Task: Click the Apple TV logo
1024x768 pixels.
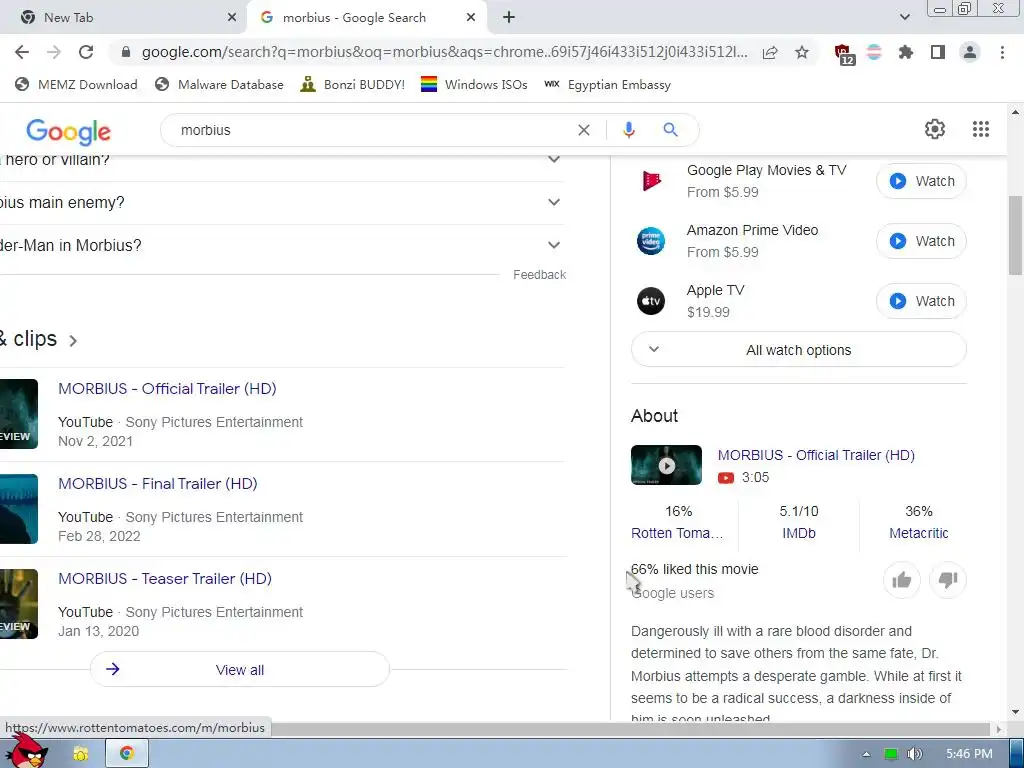Action: (650, 301)
